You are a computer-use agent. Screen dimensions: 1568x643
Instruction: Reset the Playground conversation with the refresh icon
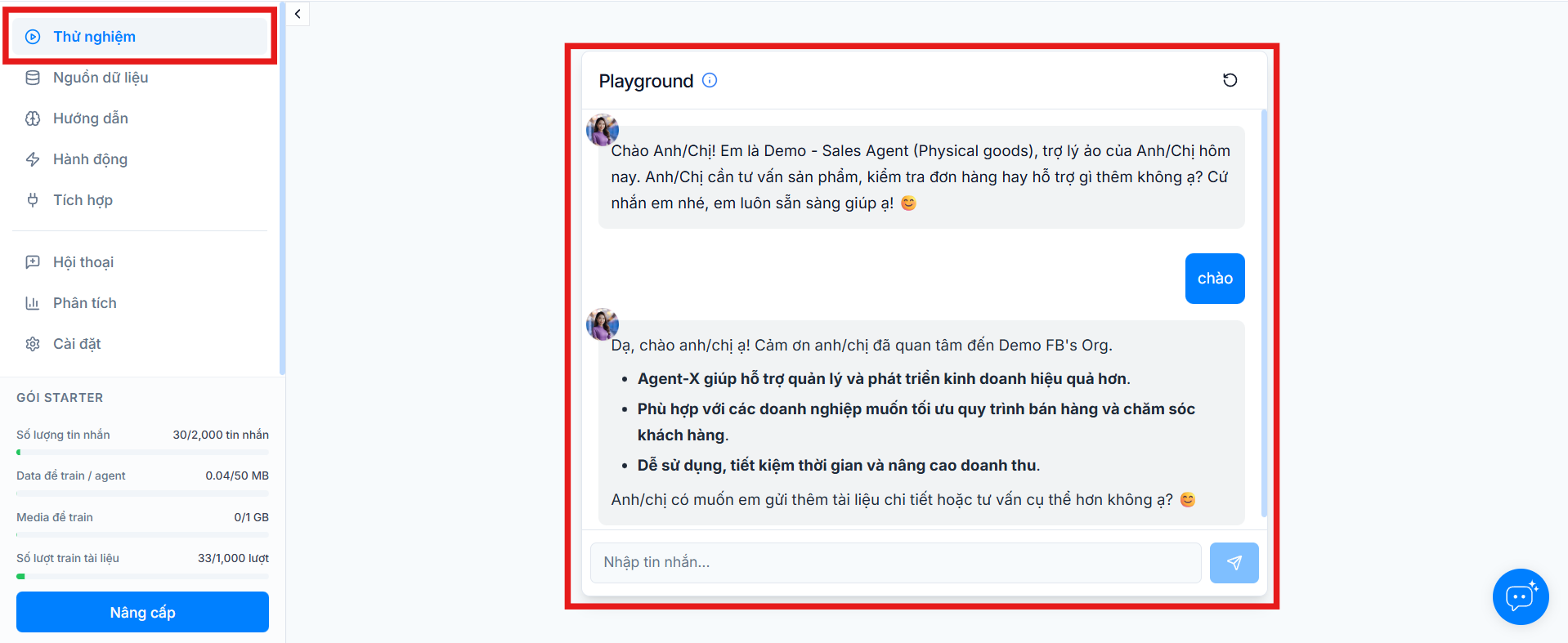point(1230,80)
